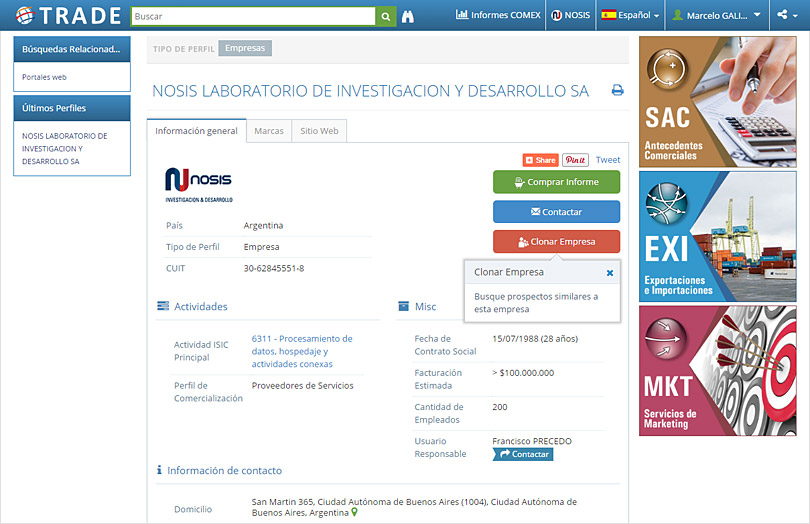Open the EXI Exportaciones e Importaciones banner
Screen dimensions: 810x524
tap(718, 237)
